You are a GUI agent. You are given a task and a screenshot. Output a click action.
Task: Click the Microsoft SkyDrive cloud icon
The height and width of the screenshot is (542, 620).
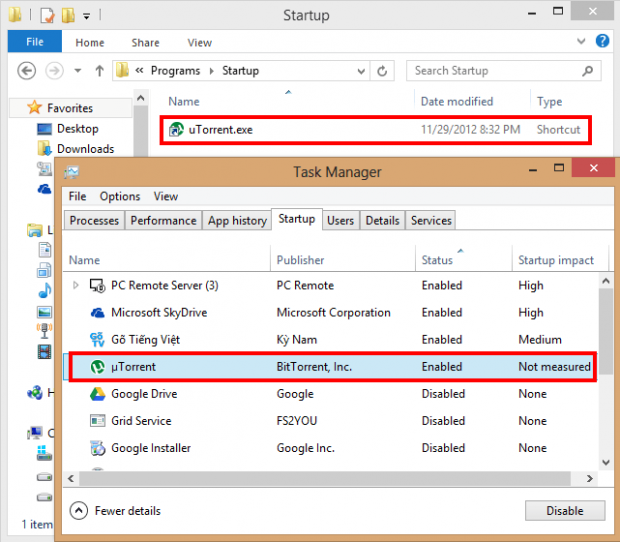(97, 313)
